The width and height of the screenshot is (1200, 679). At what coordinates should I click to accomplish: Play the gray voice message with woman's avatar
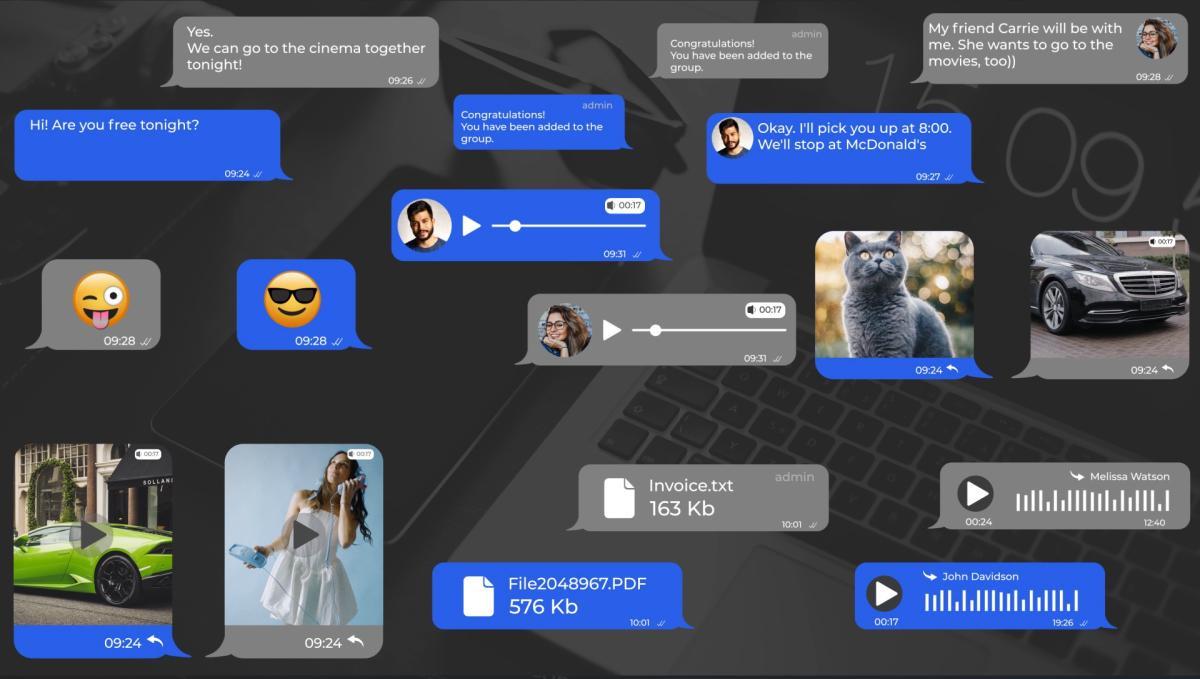point(612,330)
